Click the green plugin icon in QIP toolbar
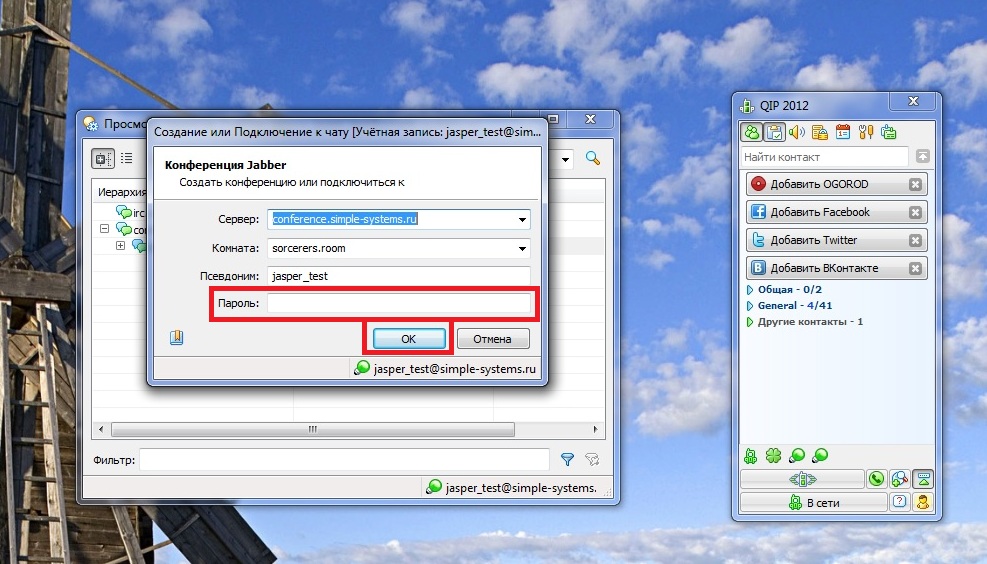 [x=888, y=132]
